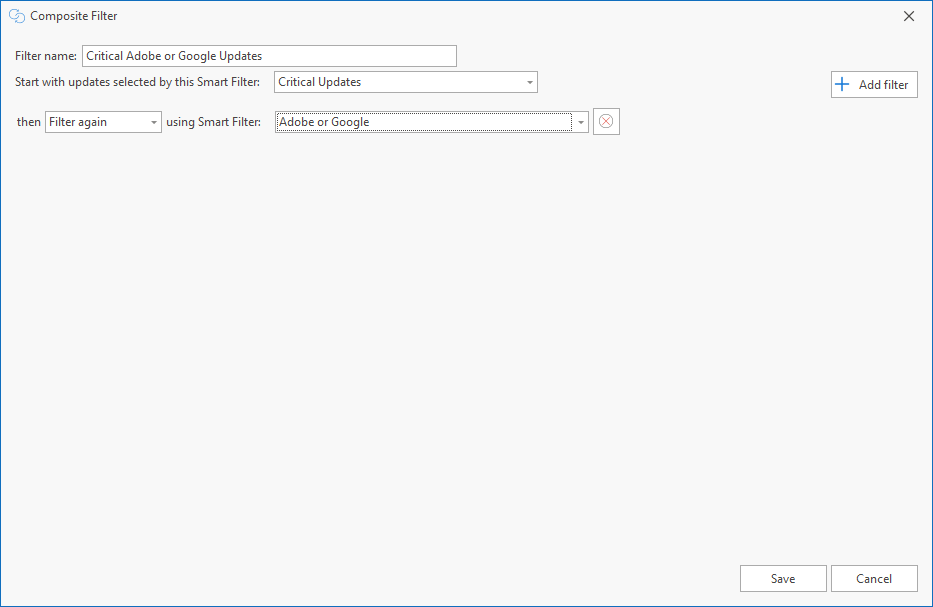Viewport: 933px width, 607px height.
Task: Click the arrow on the Filter again box
Action: click(x=156, y=120)
